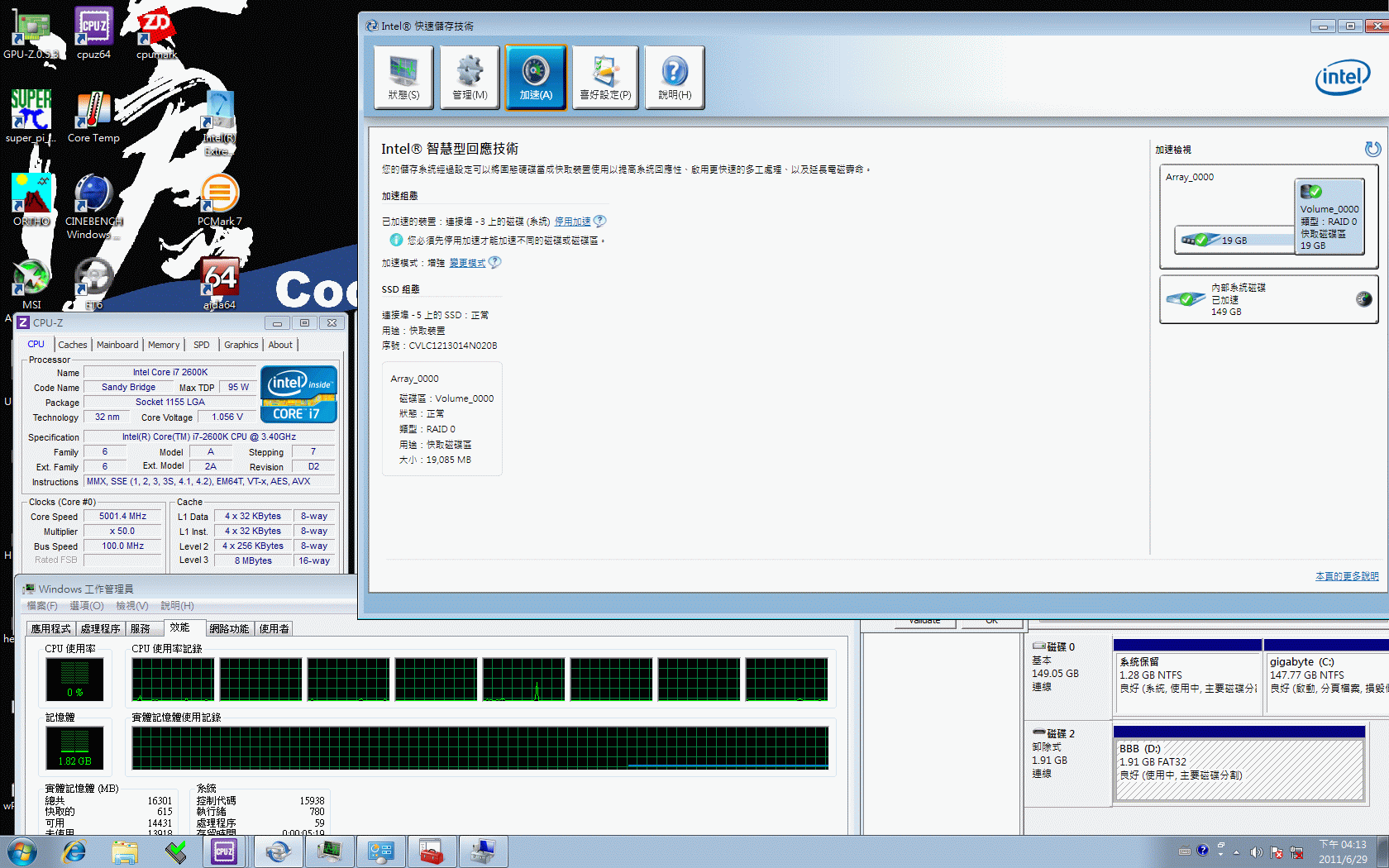Image resolution: width=1389 pixels, height=868 pixels.
Task: Open the taskbar clock showing 下午 04:13
Action: [1343, 851]
